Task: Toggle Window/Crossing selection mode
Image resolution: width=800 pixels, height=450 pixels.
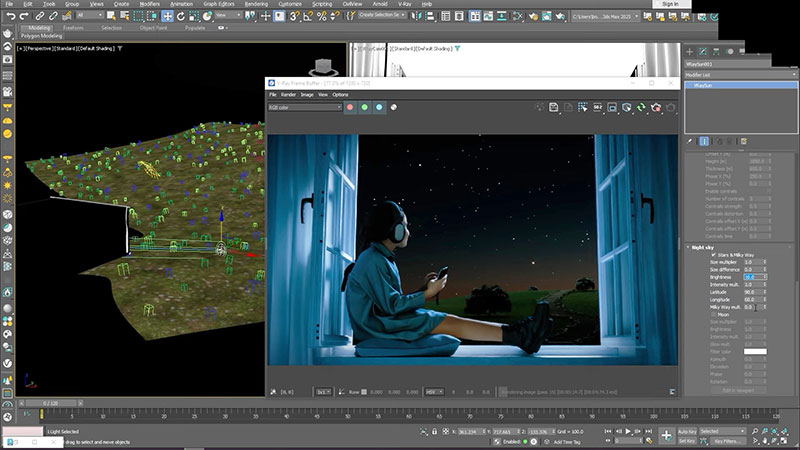Action: point(152,16)
